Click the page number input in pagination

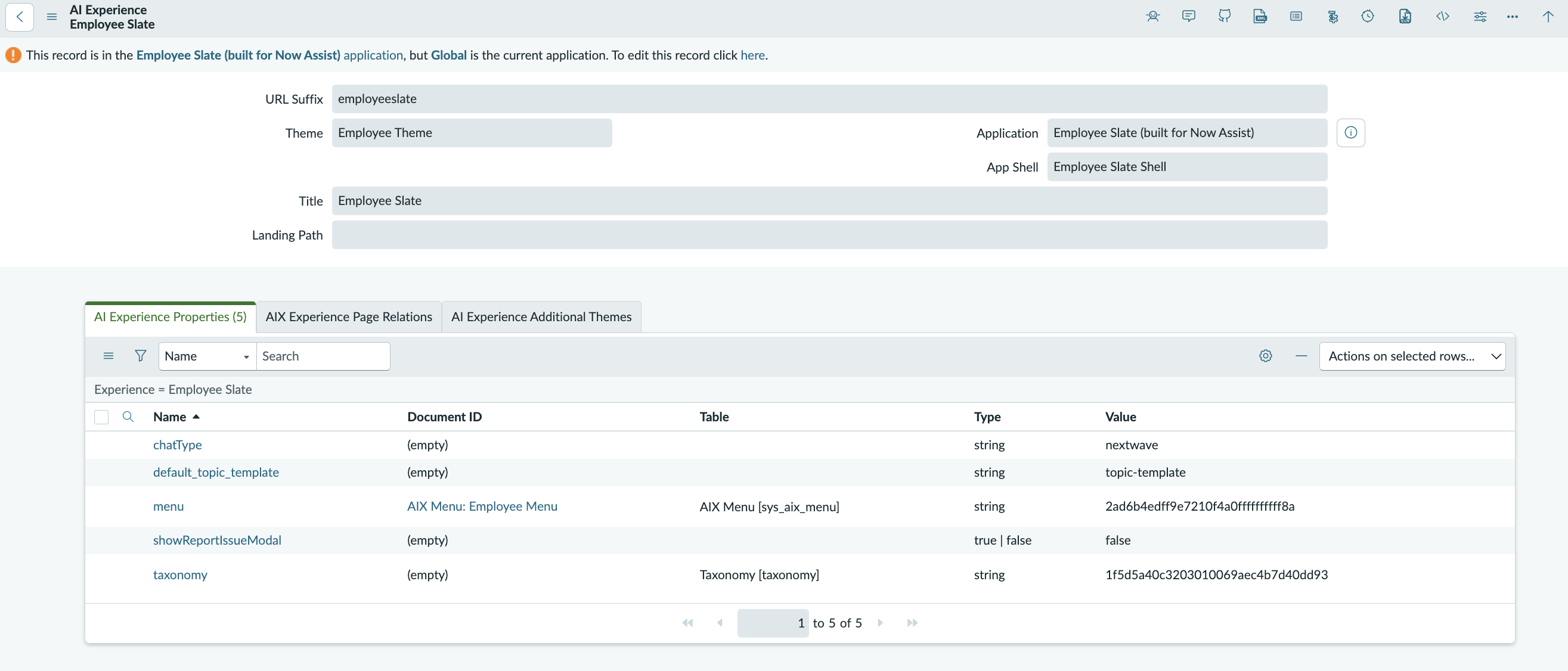point(773,623)
